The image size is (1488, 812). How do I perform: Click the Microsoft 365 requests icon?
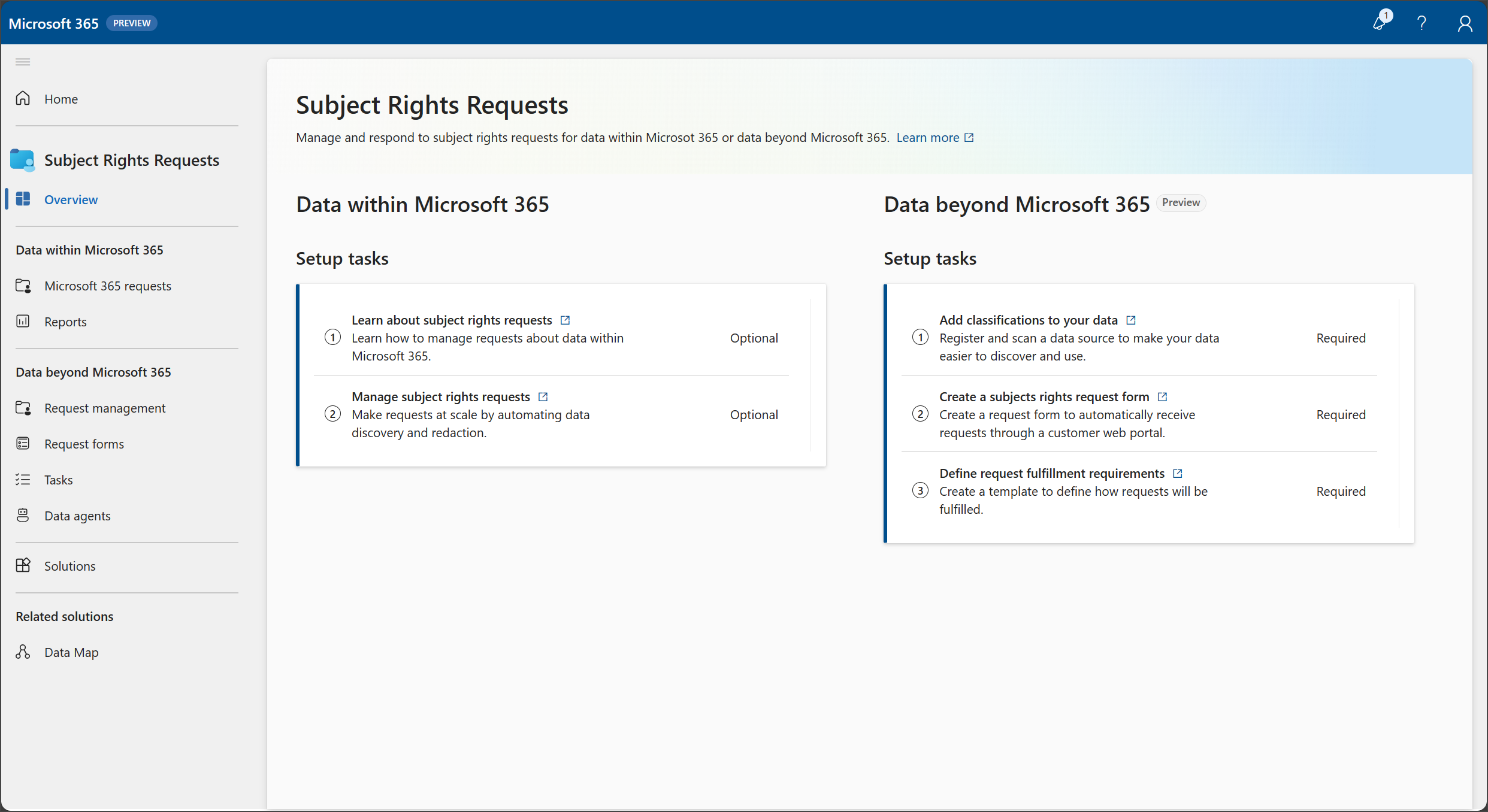click(x=24, y=285)
